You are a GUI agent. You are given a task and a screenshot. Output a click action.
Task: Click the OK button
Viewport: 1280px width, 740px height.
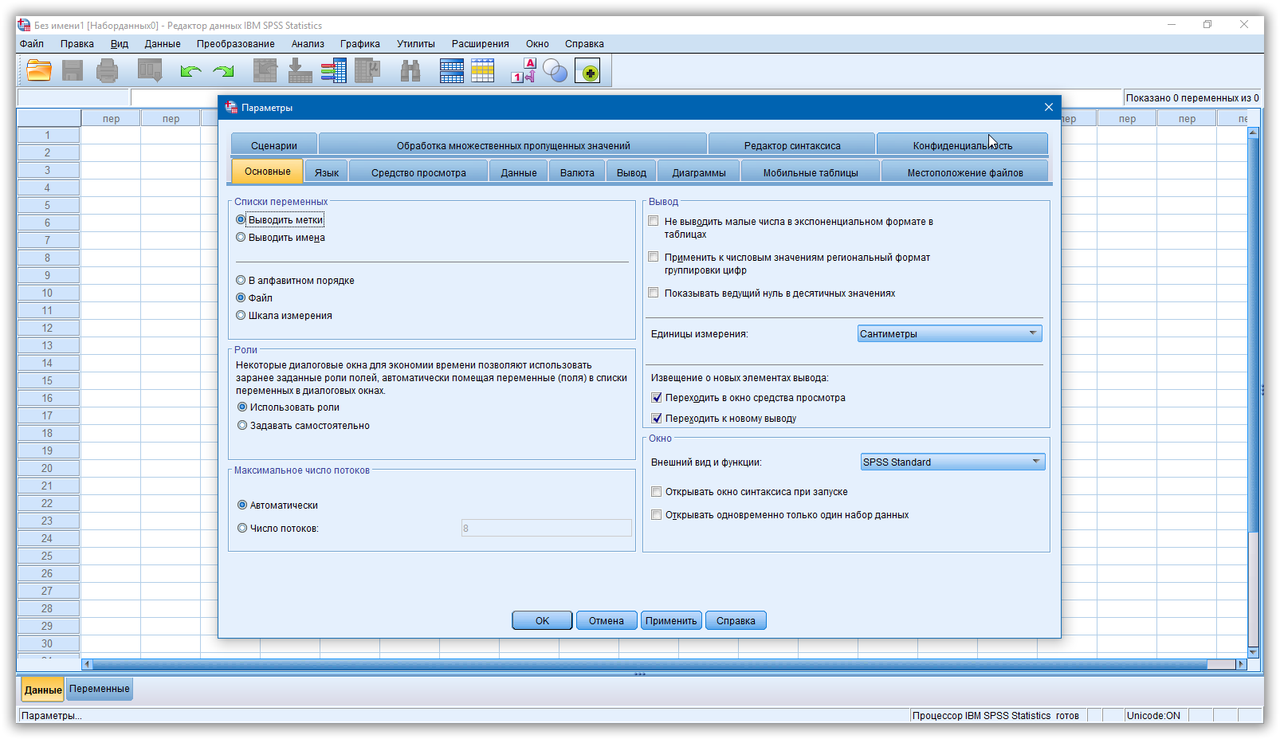pyautogui.click(x=542, y=620)
